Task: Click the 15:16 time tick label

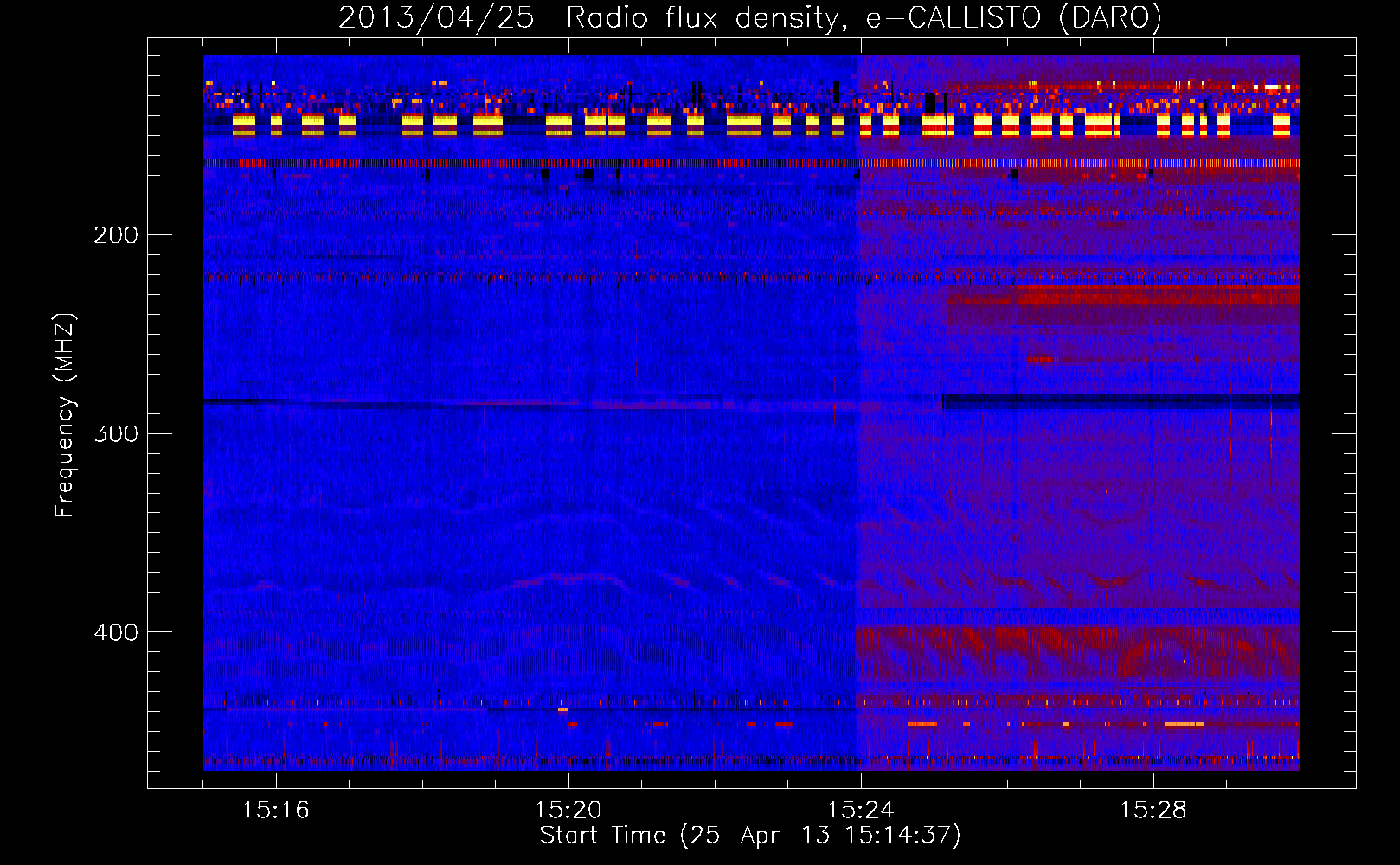Action: (275, 811)
